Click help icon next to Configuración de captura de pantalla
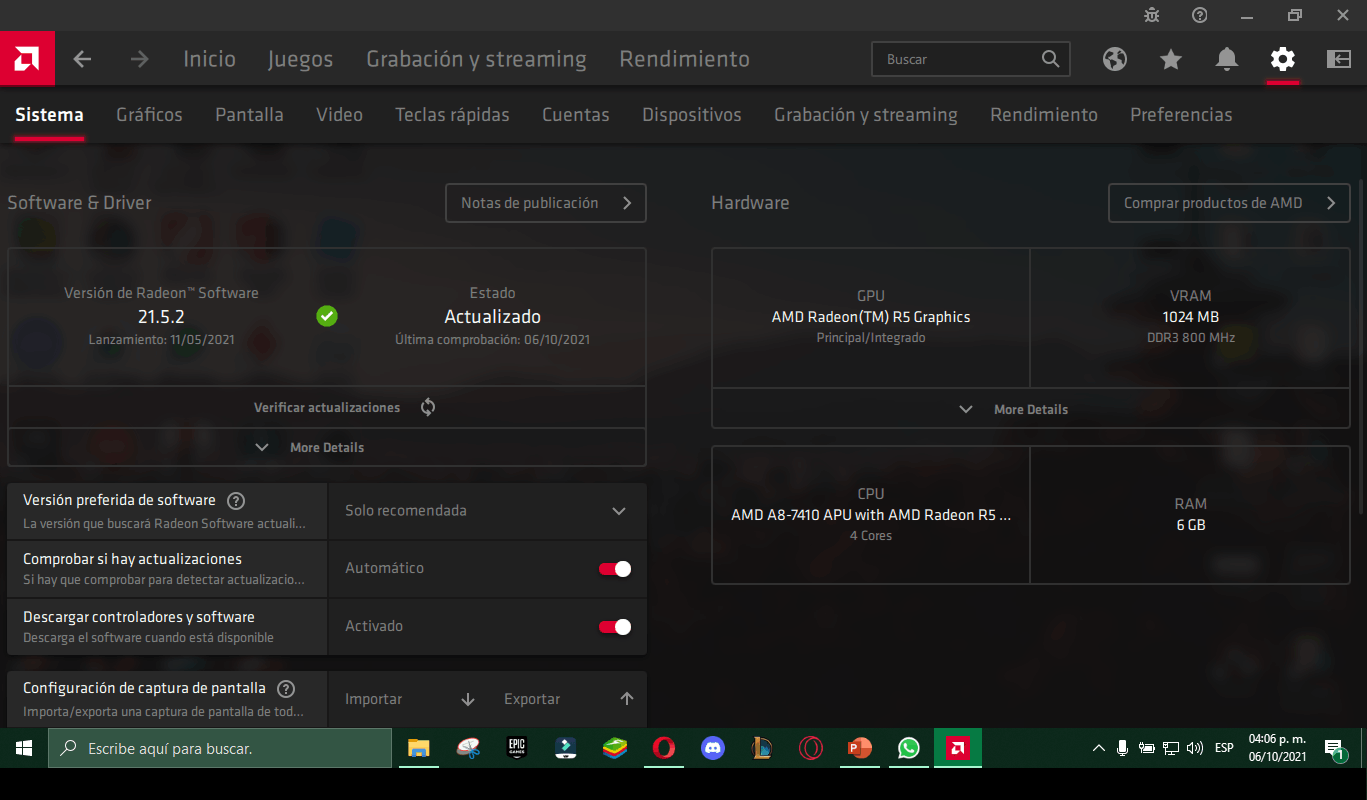 point(286,689)
